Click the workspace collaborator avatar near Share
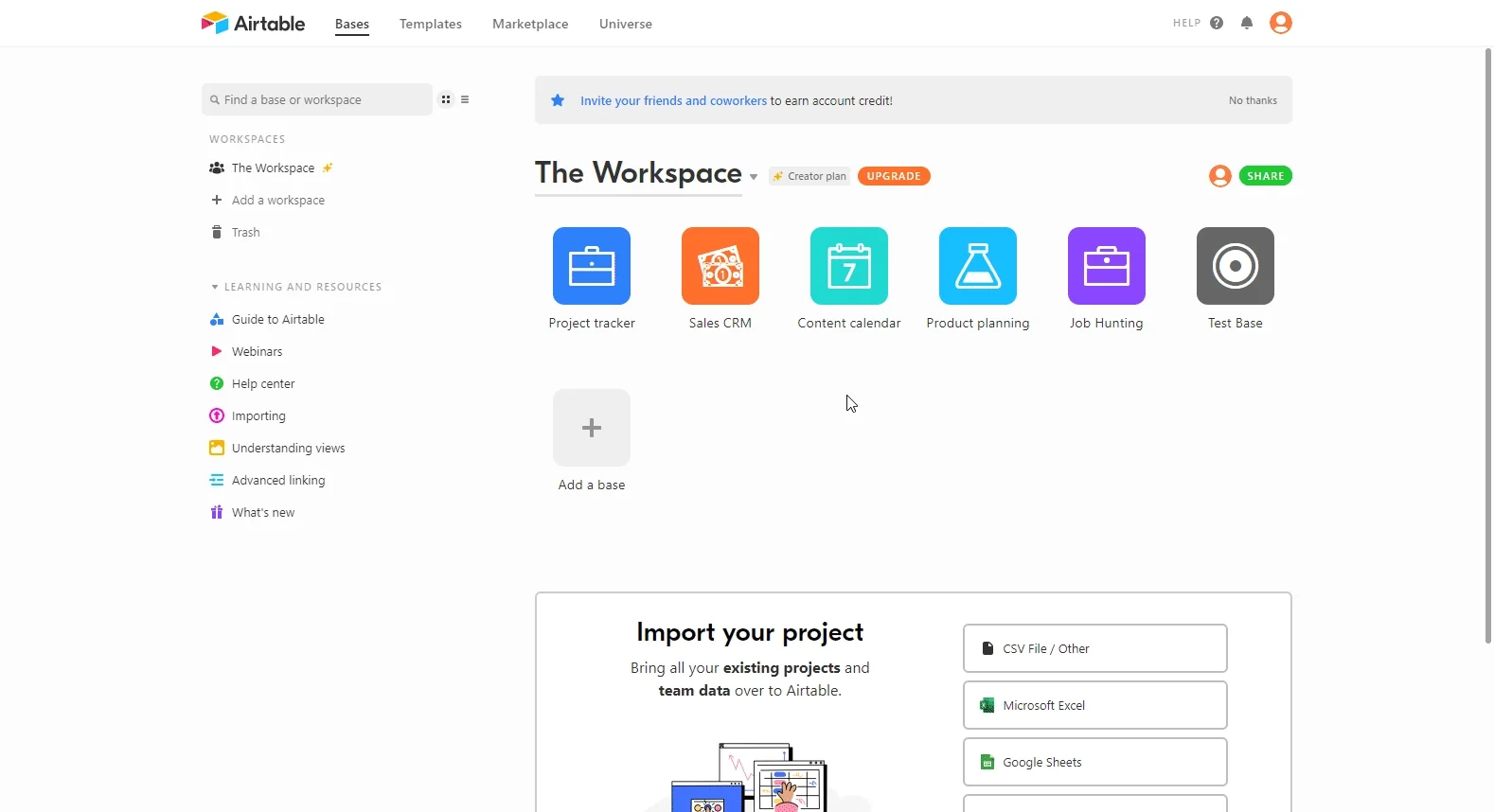The image size is (1494, 812). [x=1220, y=176]
